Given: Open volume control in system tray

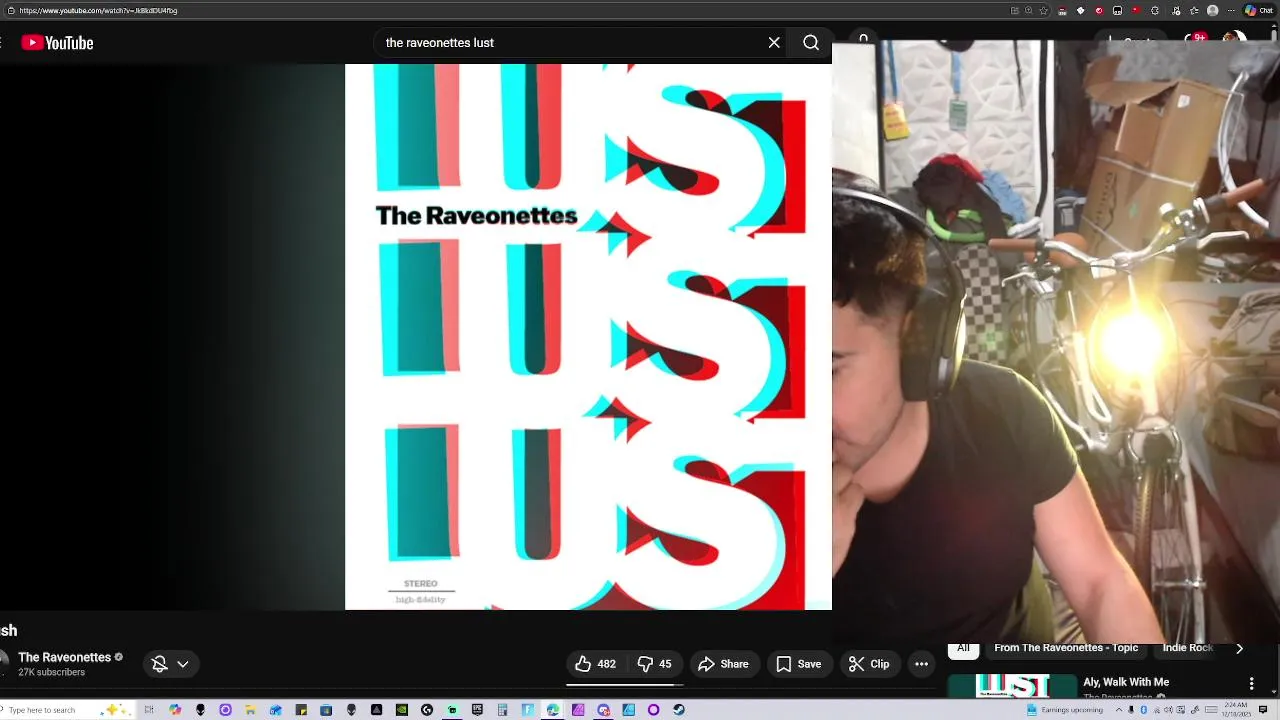Looking at the screenshot, I should coord(1168,710).
